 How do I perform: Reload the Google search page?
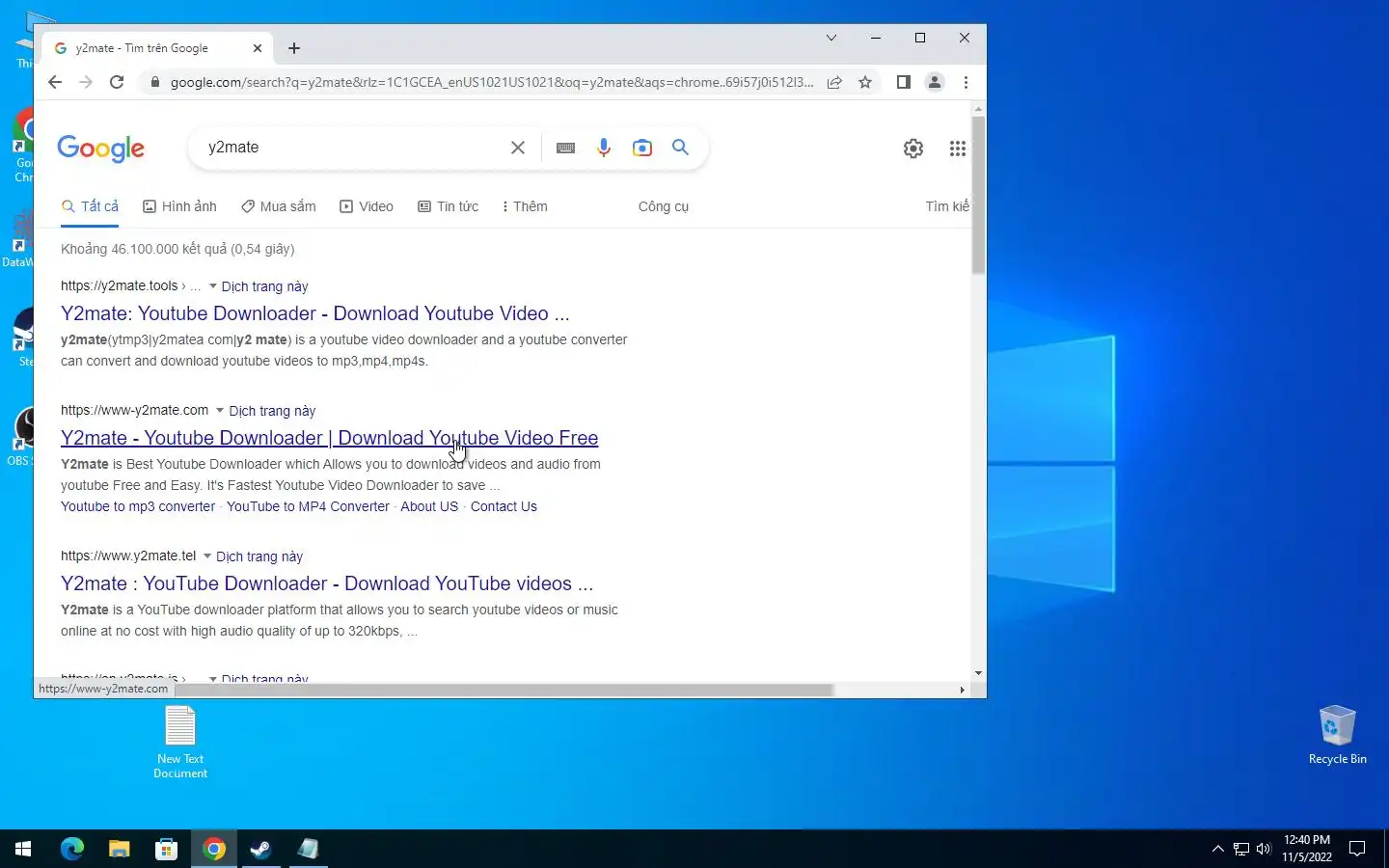(117, 82)
